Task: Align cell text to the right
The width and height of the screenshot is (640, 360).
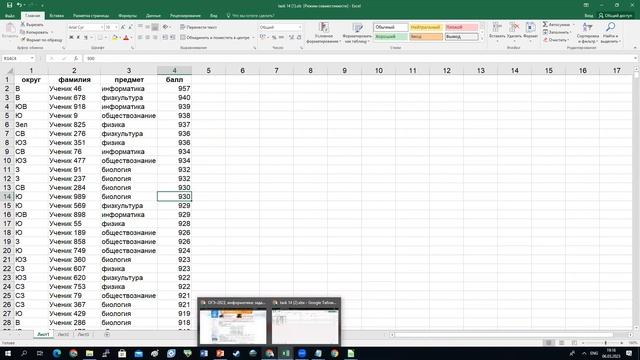Action: (x=155, y=38)
